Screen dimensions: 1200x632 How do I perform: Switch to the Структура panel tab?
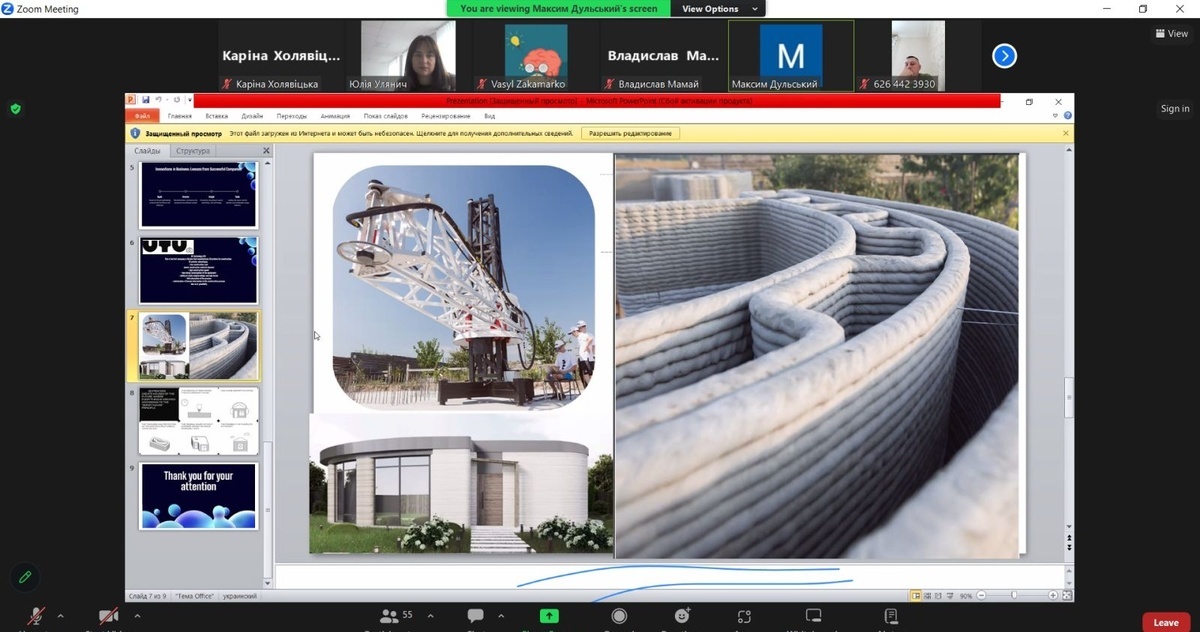coord(193,151)
